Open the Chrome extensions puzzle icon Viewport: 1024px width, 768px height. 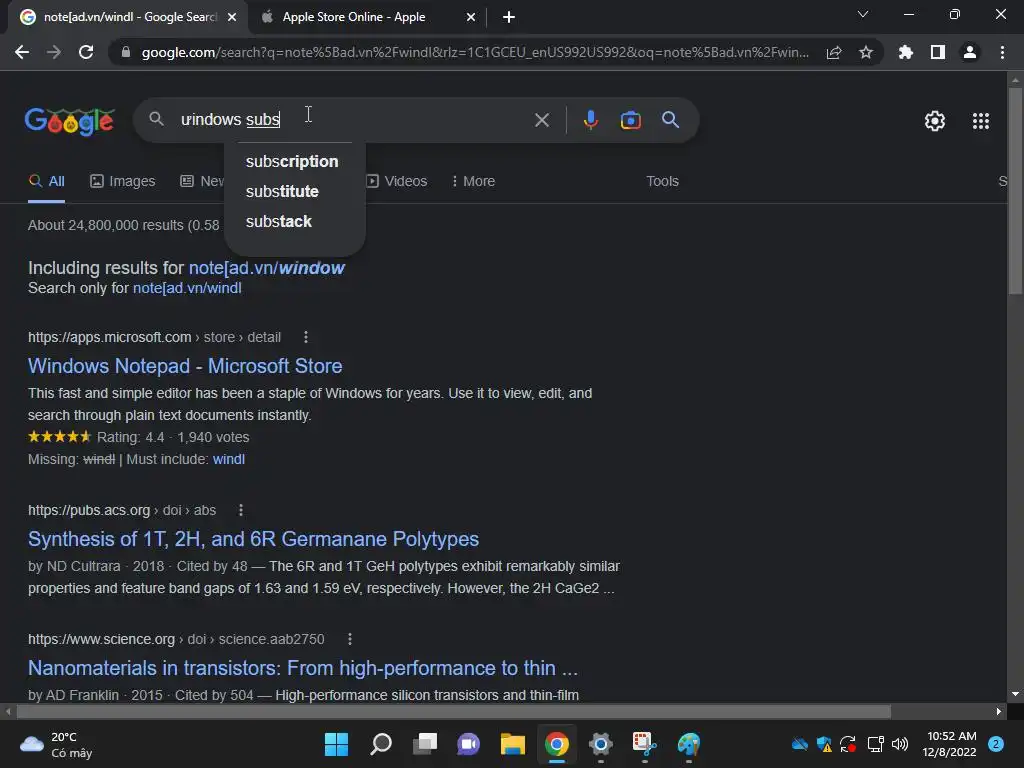tap(906, 52)
